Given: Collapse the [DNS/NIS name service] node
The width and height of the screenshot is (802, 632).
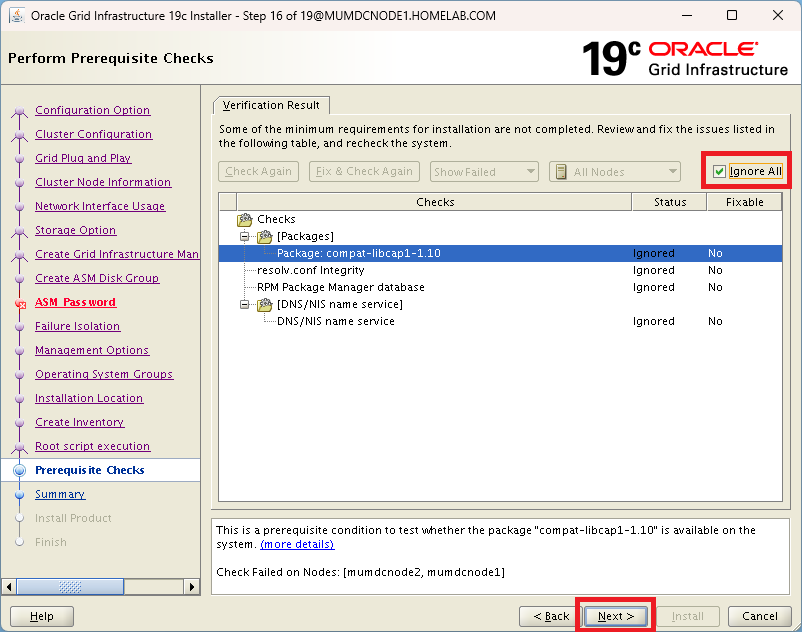Looking at the screenshot, I should 243,305.
